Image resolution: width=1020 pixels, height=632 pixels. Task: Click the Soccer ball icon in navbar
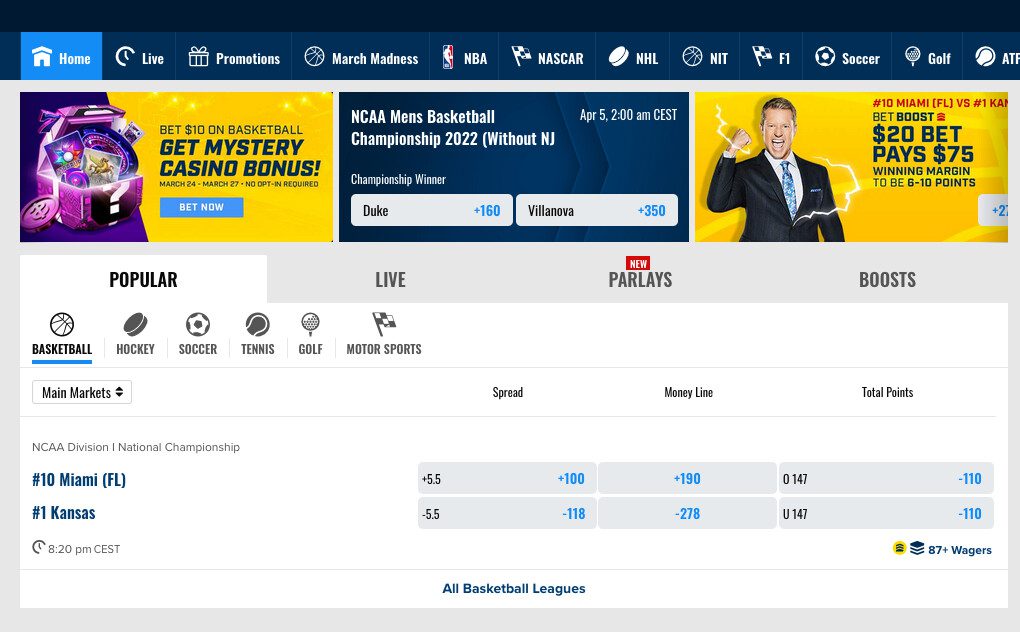pos(825,57)
